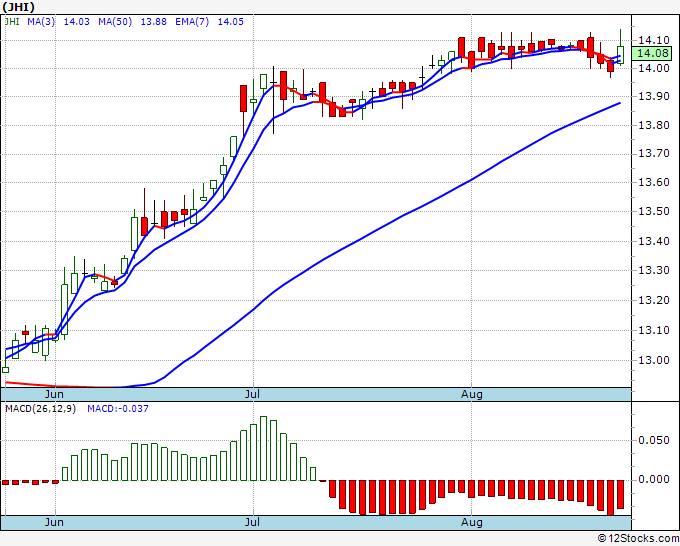Click the current price tag 14.08
Viewport: 680px width, 546px height.
(654, 53)
